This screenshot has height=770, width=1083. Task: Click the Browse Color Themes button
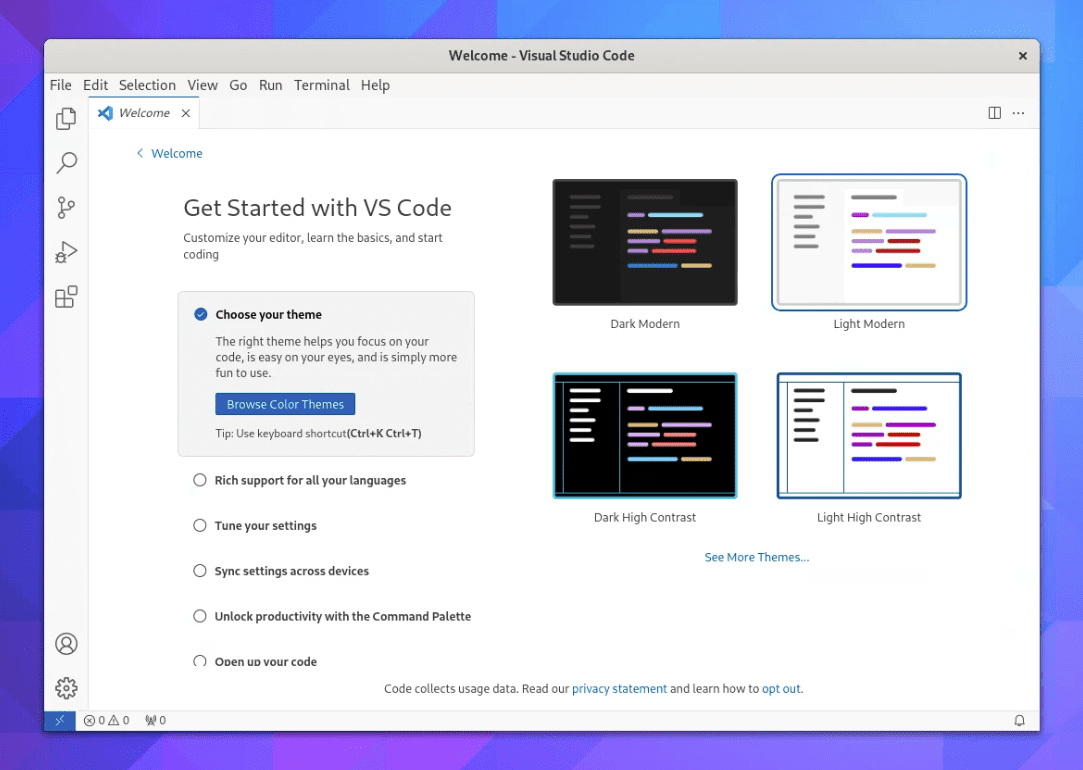(x=284, y=404)
